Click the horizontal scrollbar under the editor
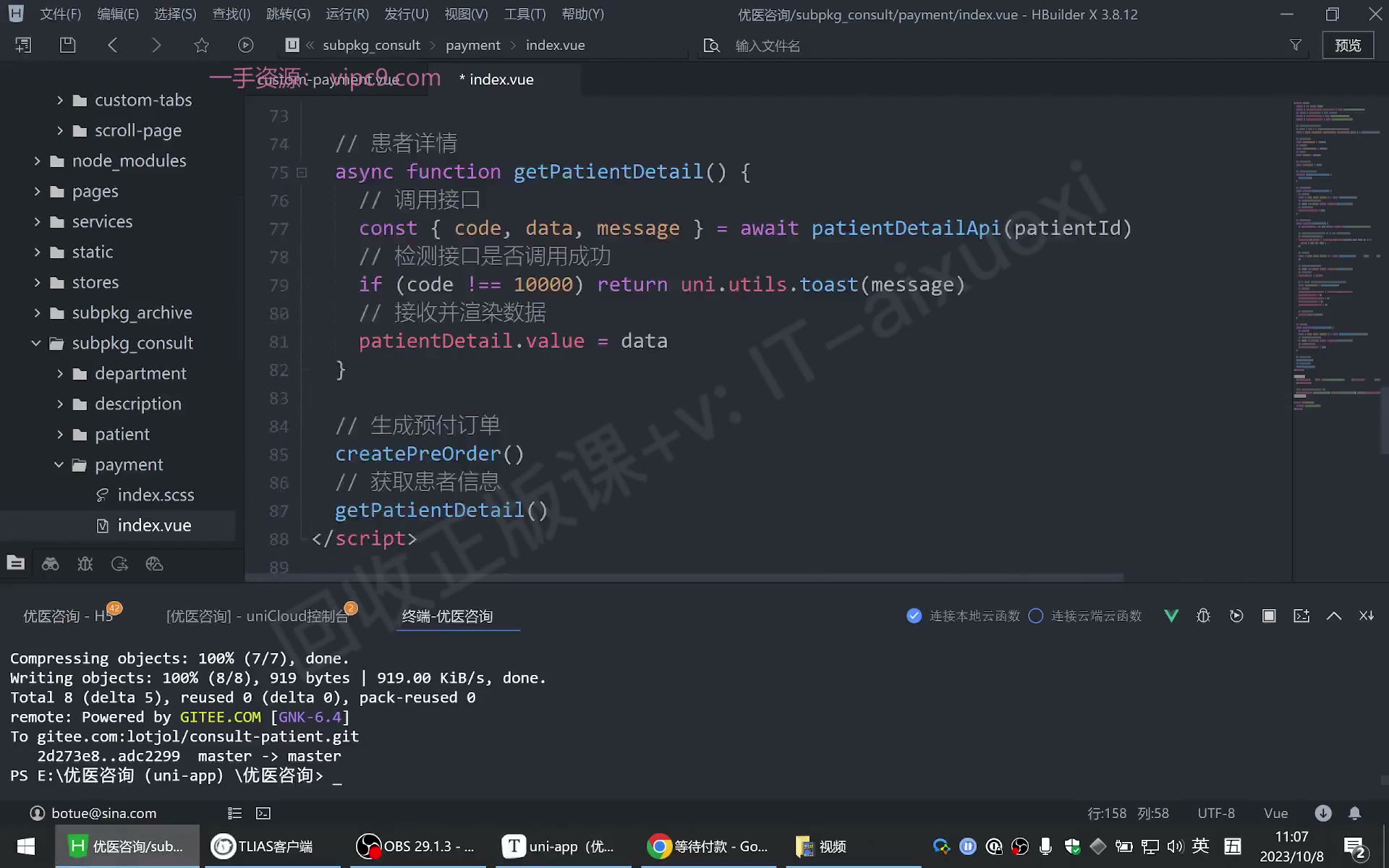Screen dimensions: 1389x868 [684, 577]
